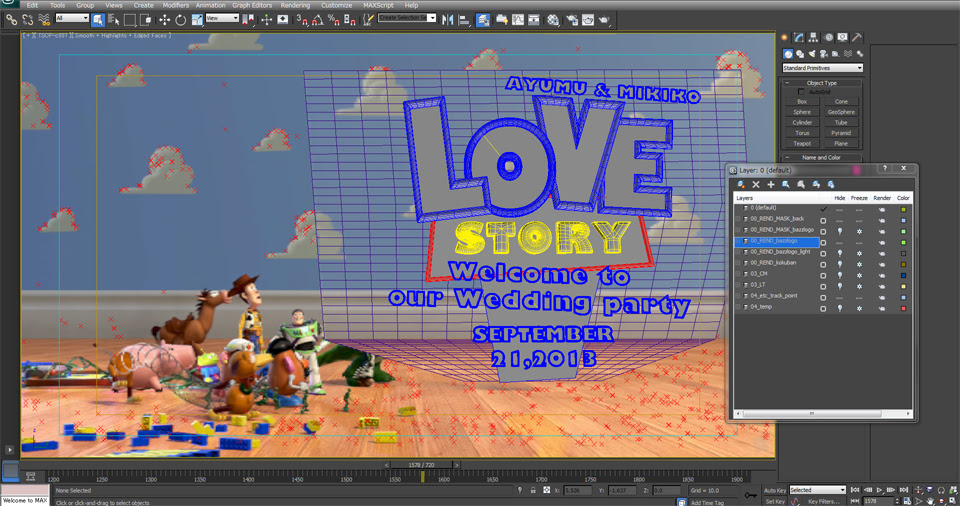The height and width of the screenshot is (506, 960).
Task: Open the Rendering menu
Action: [x=295, y=5]
